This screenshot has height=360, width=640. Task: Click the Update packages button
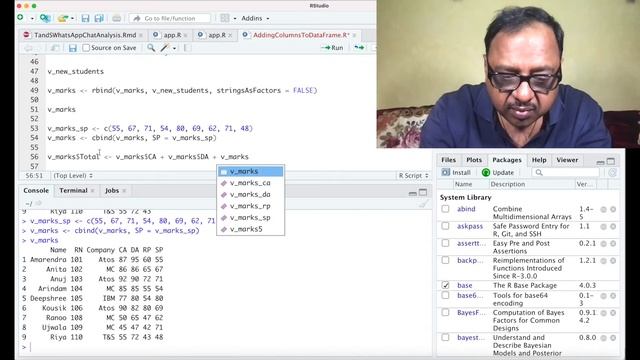click(498, 173)
